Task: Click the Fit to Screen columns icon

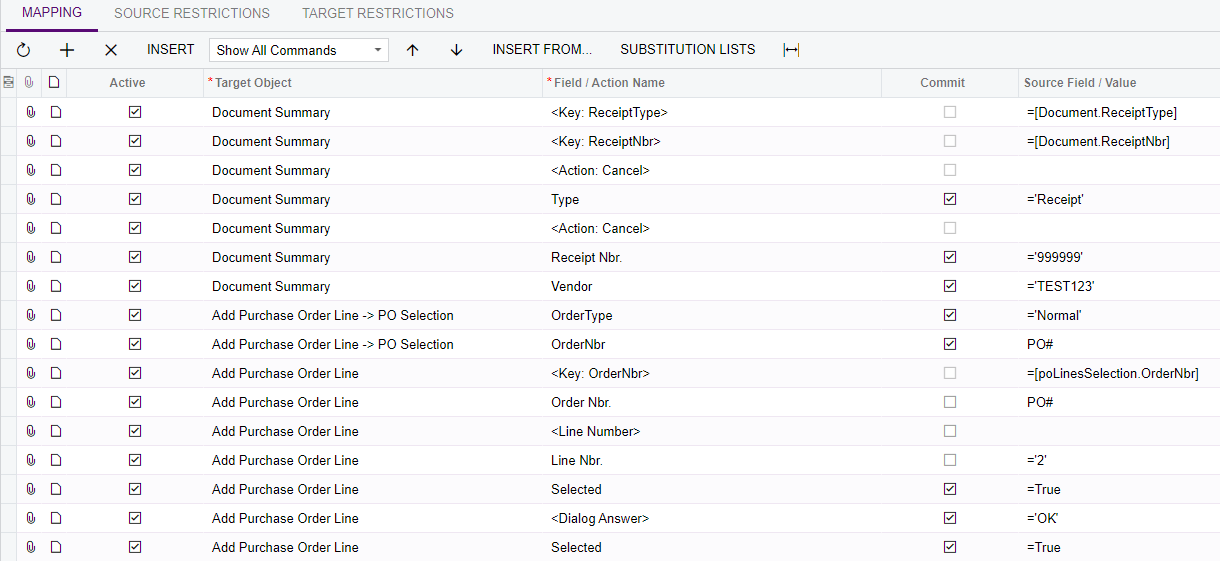Action: [x=791, y=50]
